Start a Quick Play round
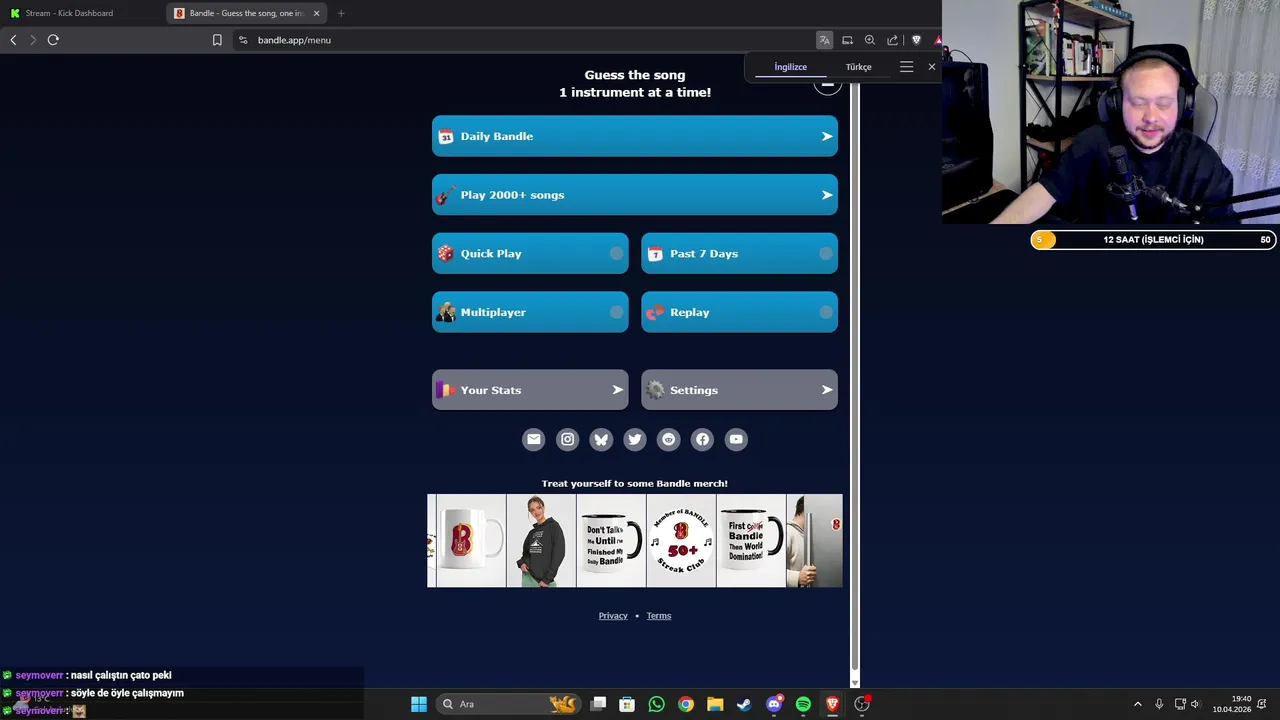Screen dimensions: 1280x720 [x=530, y=253]
